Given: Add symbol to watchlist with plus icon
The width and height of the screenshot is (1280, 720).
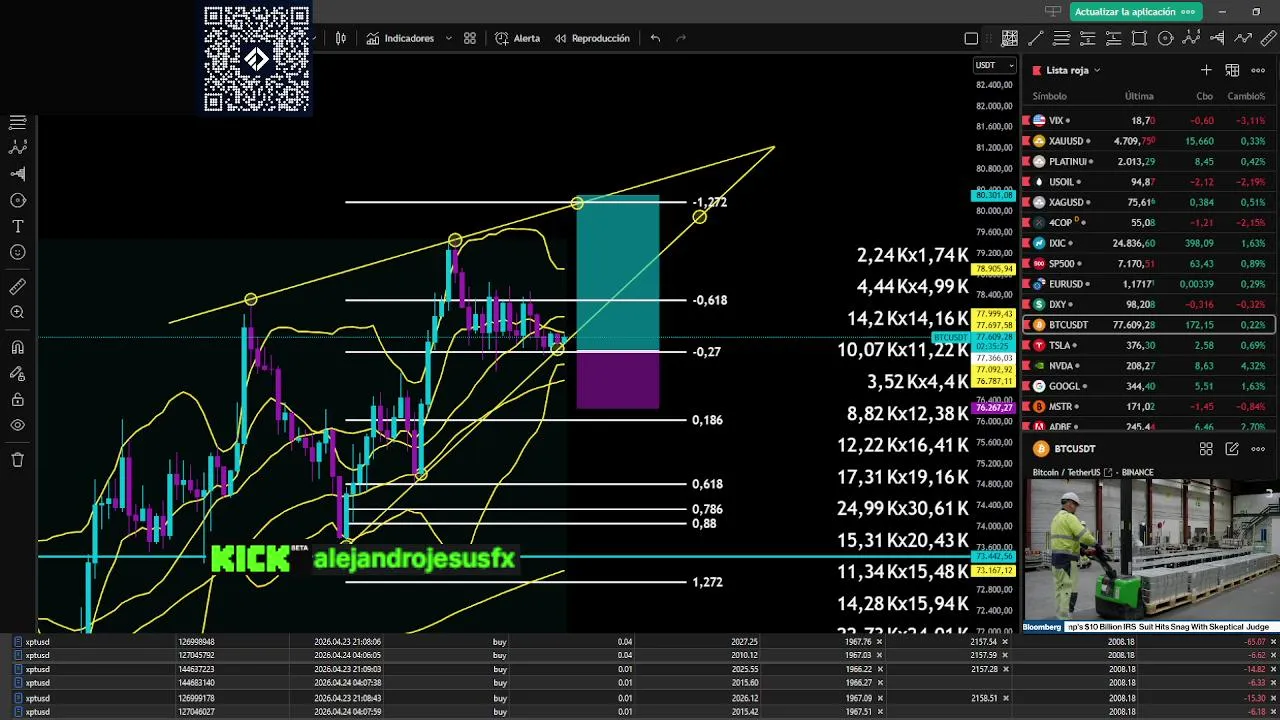Looking at the screenshot, I should [x=1206, y=70].
